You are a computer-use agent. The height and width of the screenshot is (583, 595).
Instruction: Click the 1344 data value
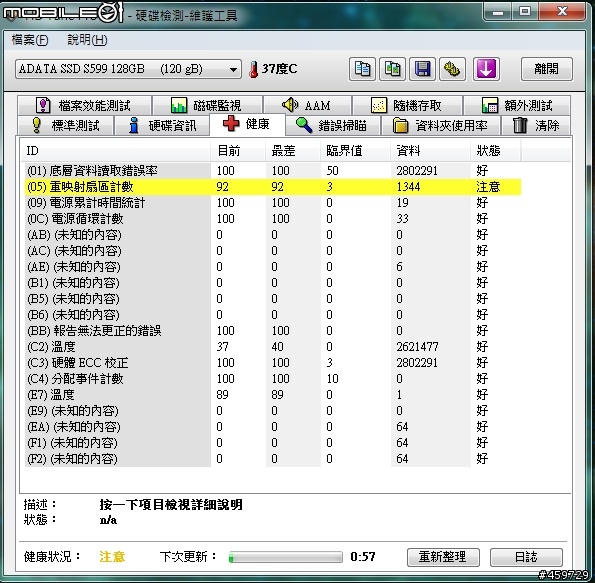click(408, 187)
